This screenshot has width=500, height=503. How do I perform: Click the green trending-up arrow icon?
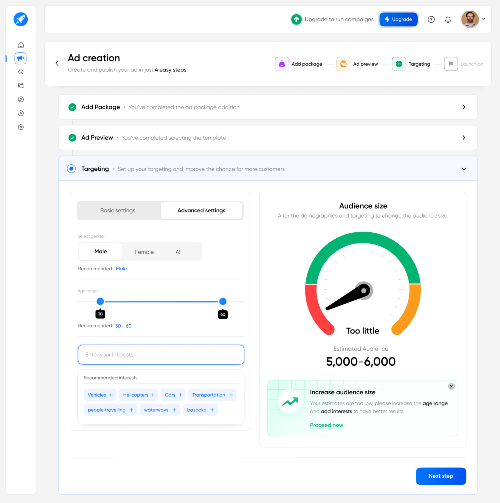pyautogui.click(x=290, y=402)
